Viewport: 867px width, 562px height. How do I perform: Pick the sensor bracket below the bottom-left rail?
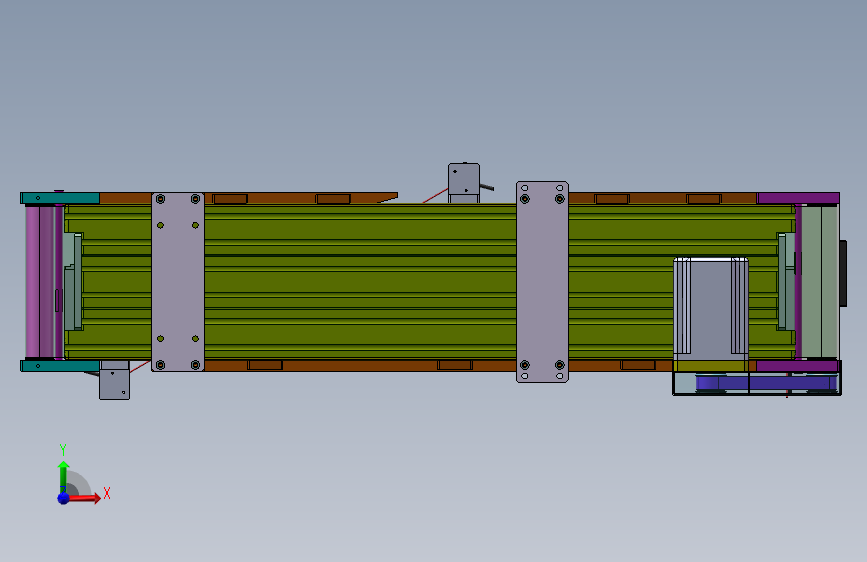(114, 380)
